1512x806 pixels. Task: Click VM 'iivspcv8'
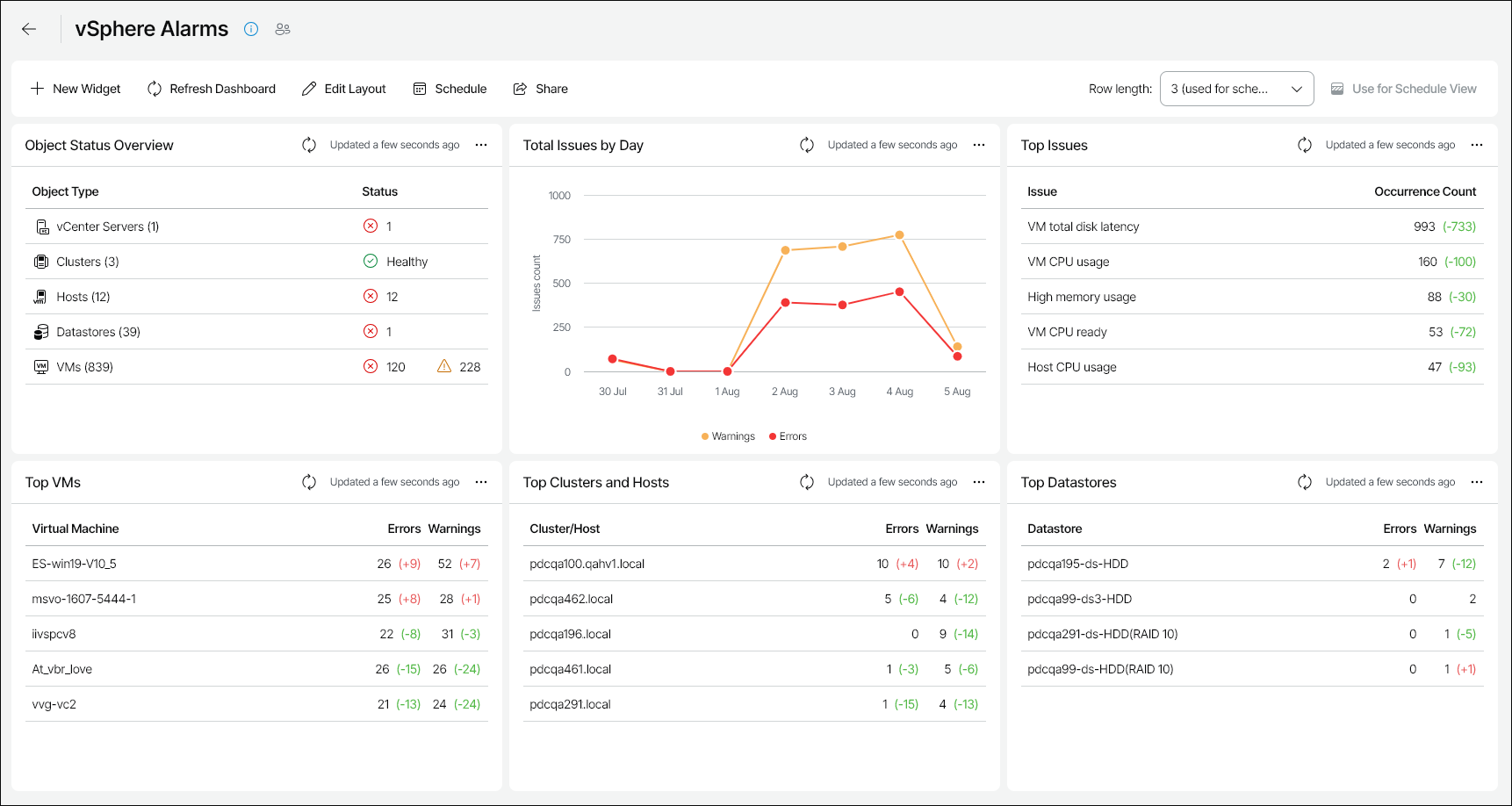[x=54, y=634]
